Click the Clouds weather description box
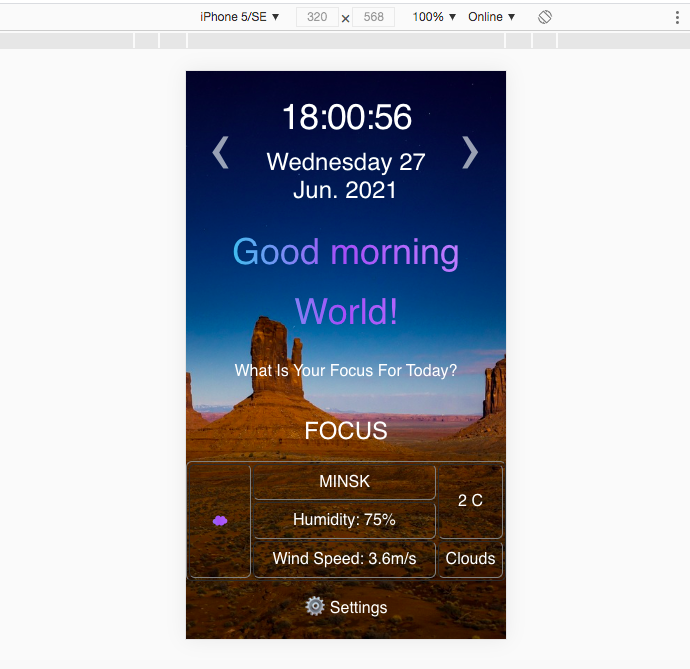Viewport: 690px width, 669px height. [470, 559]
